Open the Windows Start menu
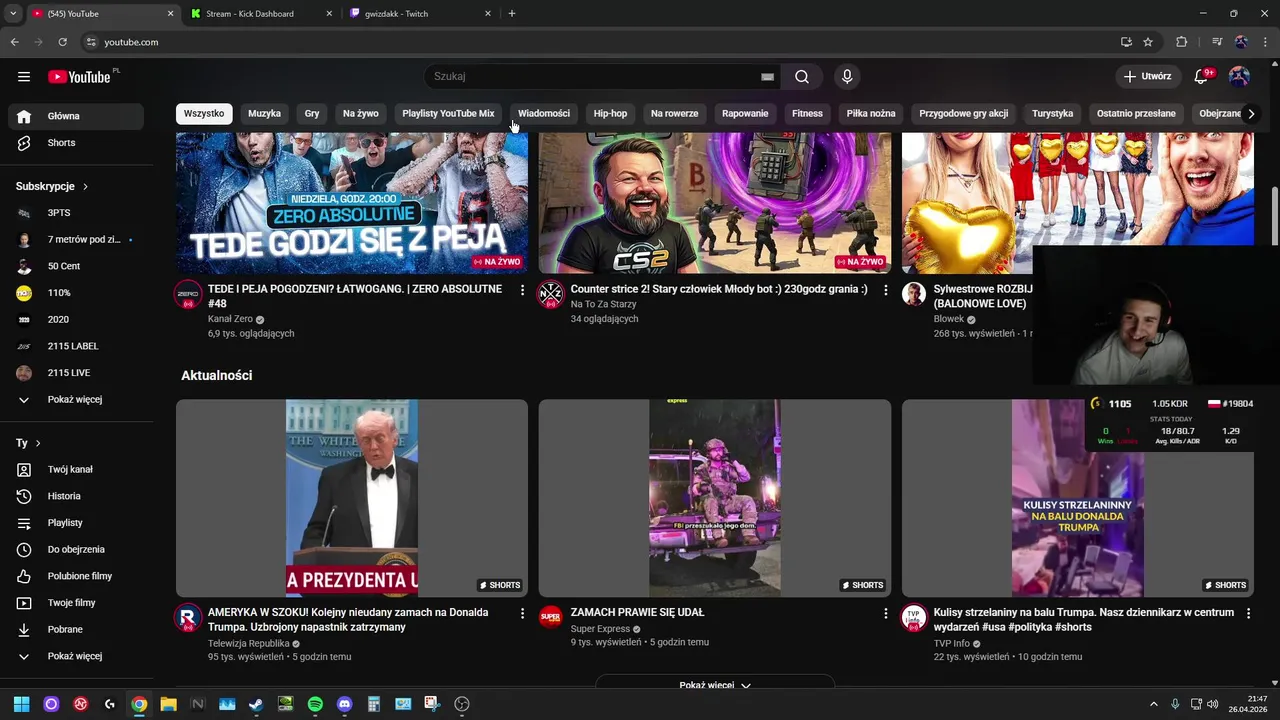Viewport: 1280px width, 720px height. [21, 704]
